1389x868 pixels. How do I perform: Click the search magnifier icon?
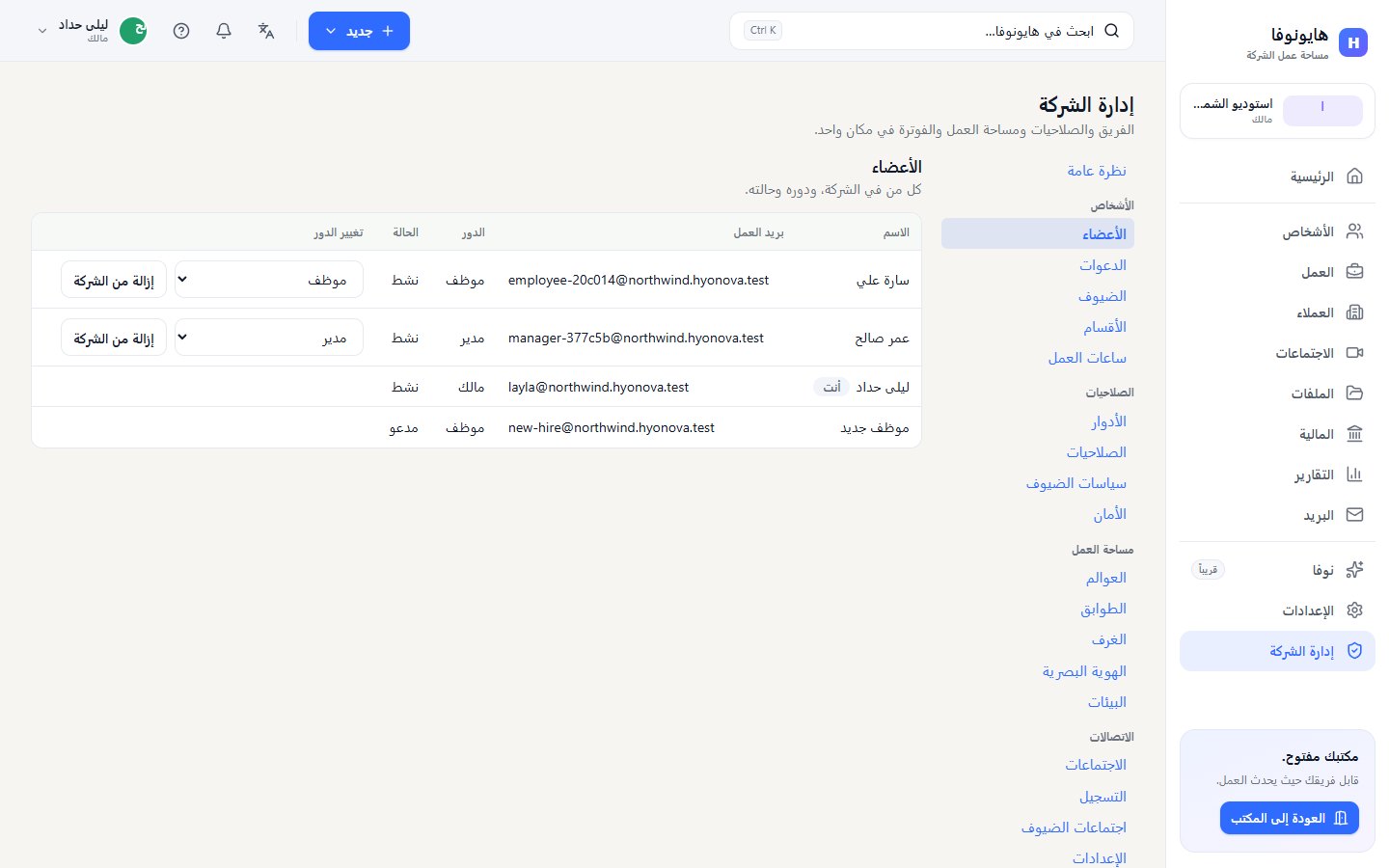1111,31
